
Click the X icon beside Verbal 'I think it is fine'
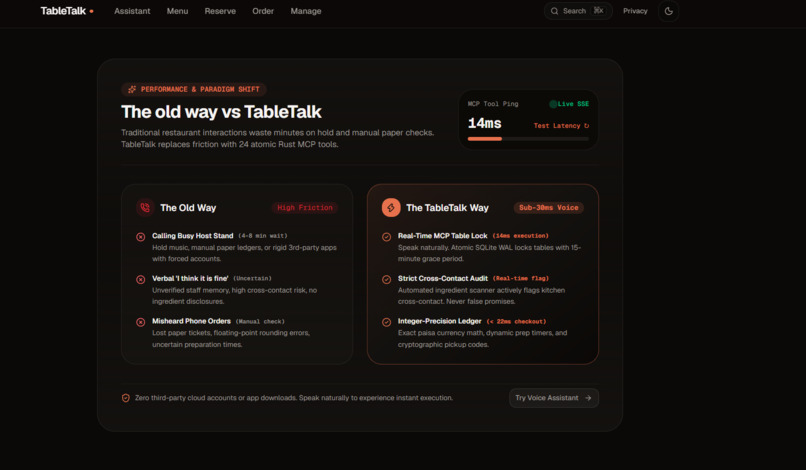(140, 280)
